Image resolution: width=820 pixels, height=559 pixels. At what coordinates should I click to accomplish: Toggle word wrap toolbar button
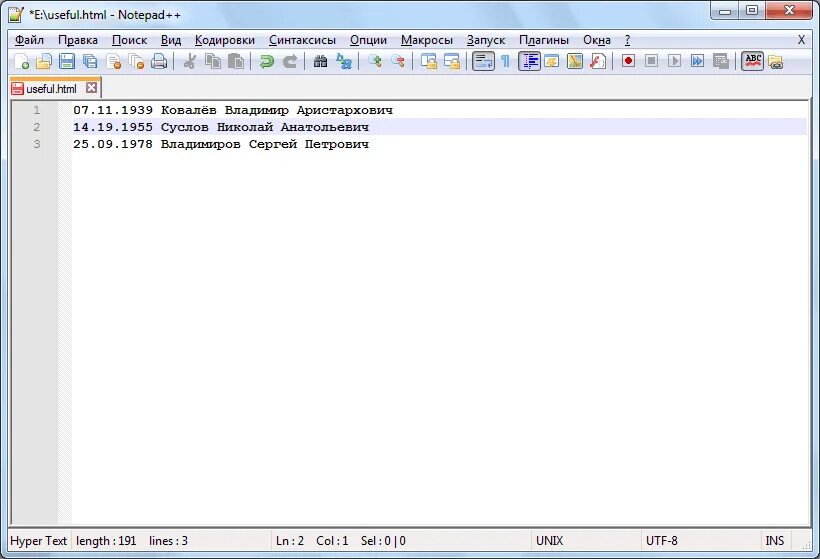pyautogui.click(x=483, y=61)
